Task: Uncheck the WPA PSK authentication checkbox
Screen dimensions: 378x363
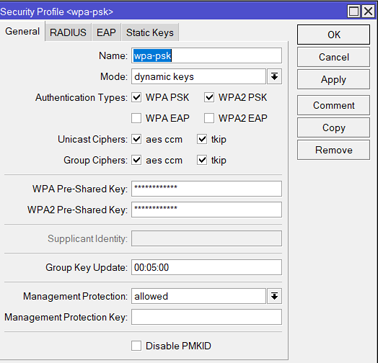Action: [x=136, y=98]
